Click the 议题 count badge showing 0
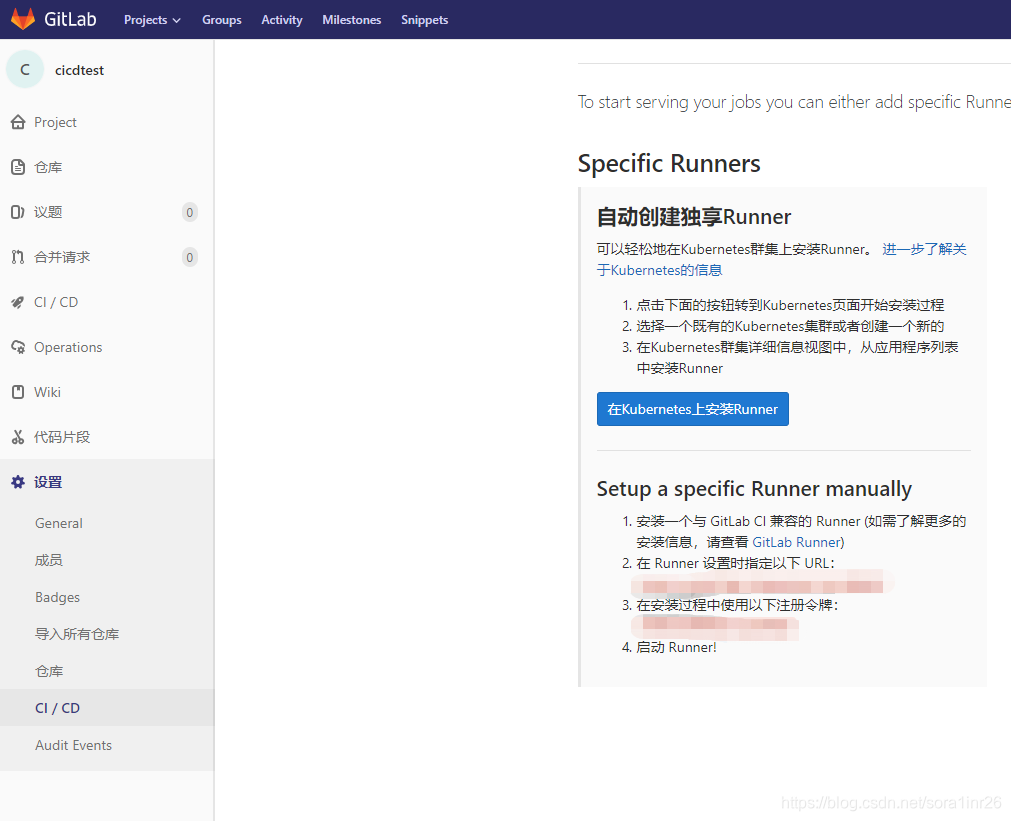The height and width of the screenshot is (821, 1011). pos(190,212)
